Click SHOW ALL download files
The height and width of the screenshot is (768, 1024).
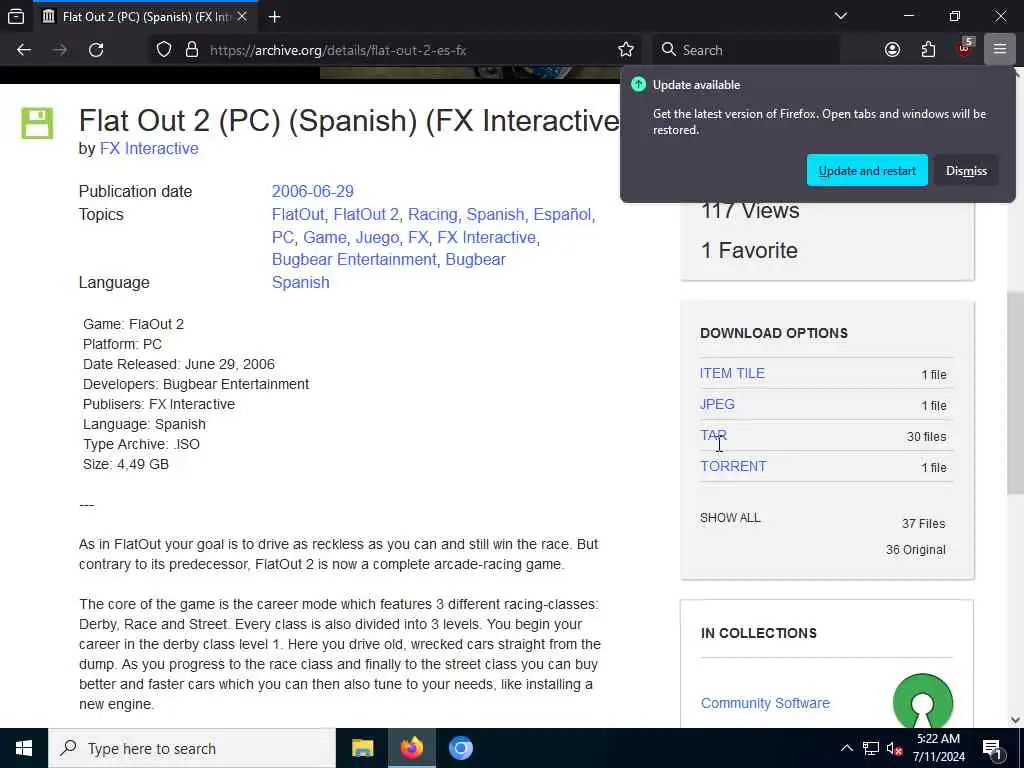pyautogui.click(x=730, y=518)
